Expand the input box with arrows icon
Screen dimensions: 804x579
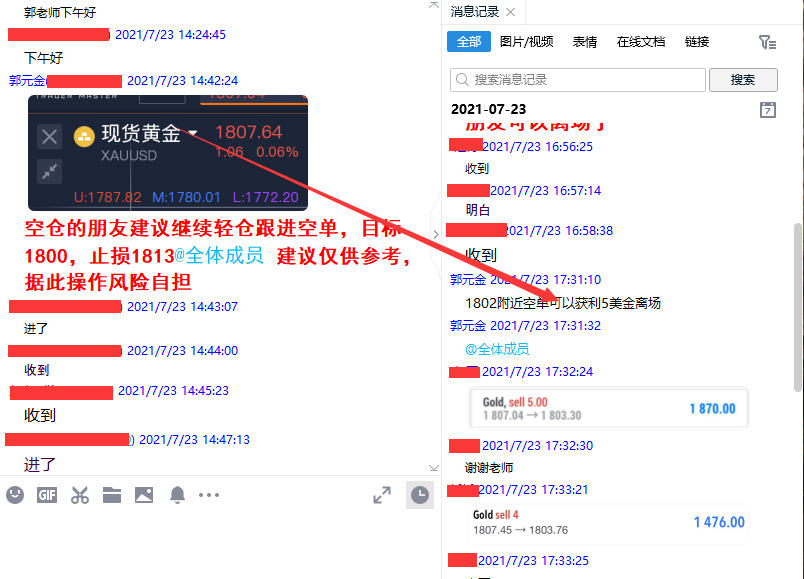(382, 495)
